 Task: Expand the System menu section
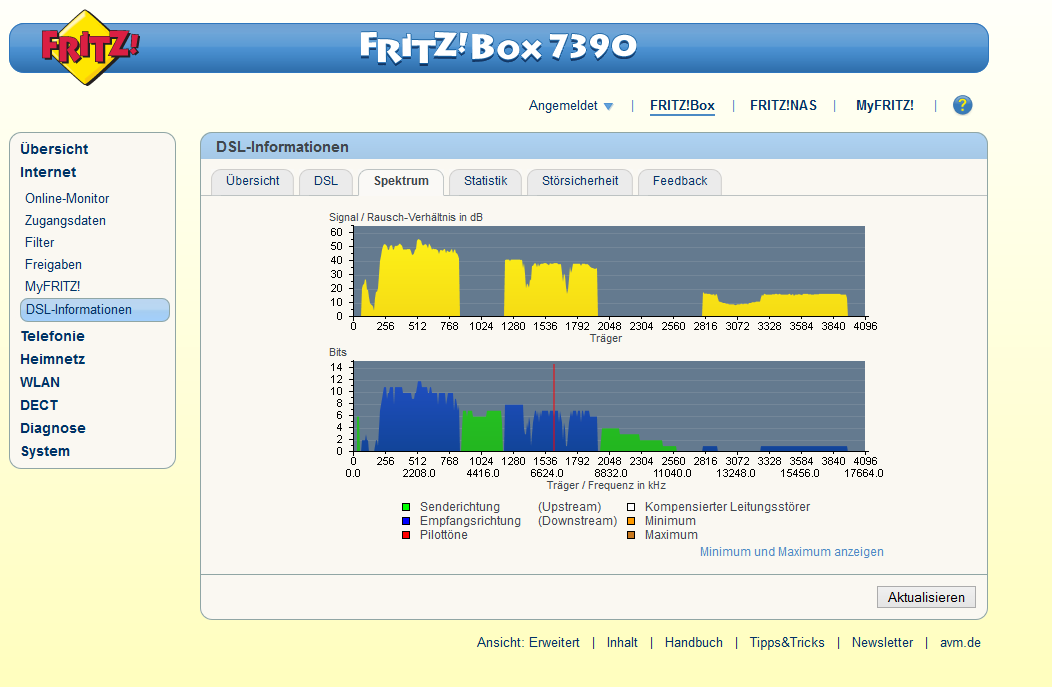[x=45, y=452]
